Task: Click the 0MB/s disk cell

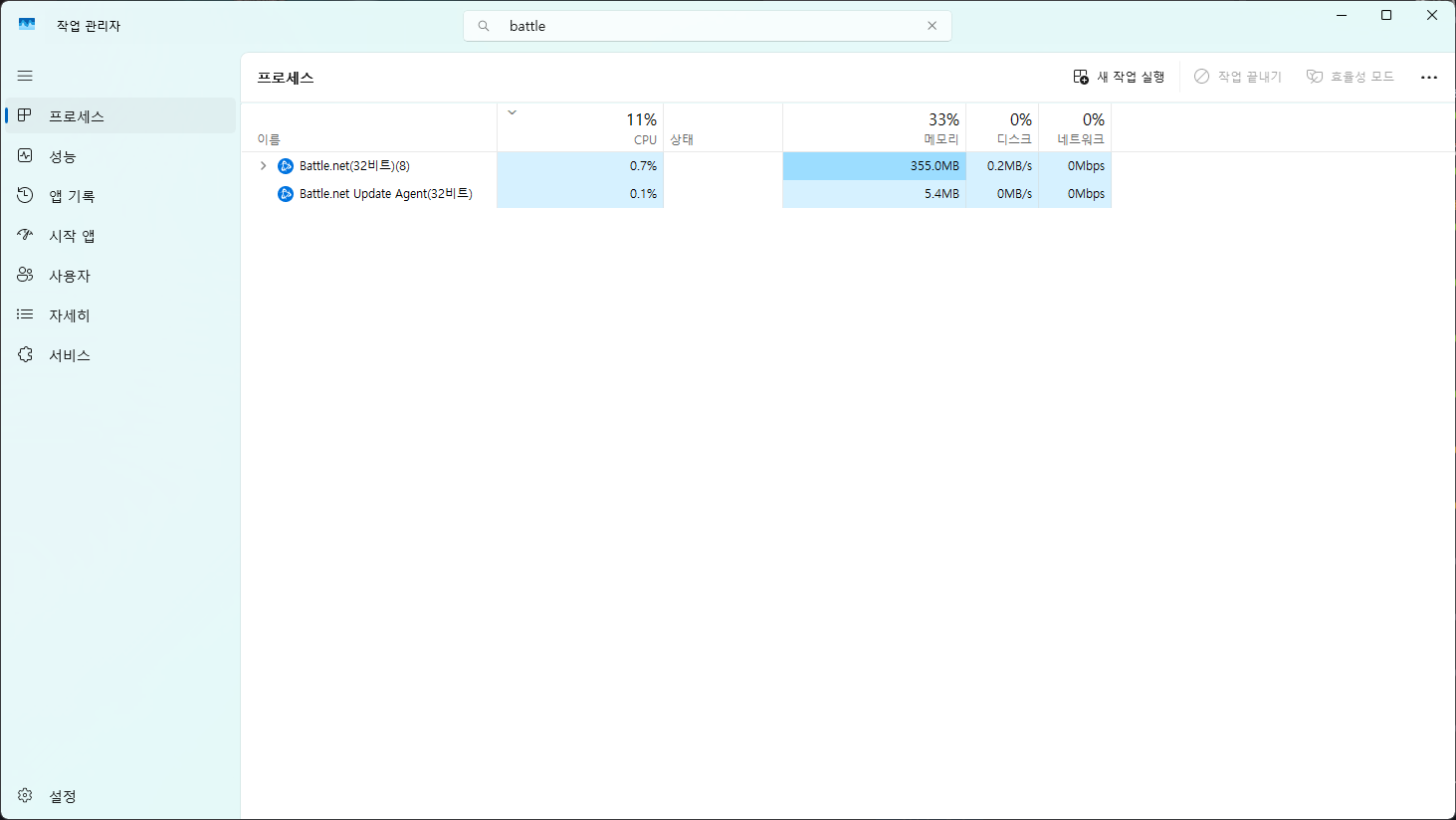Action: 1002,194
